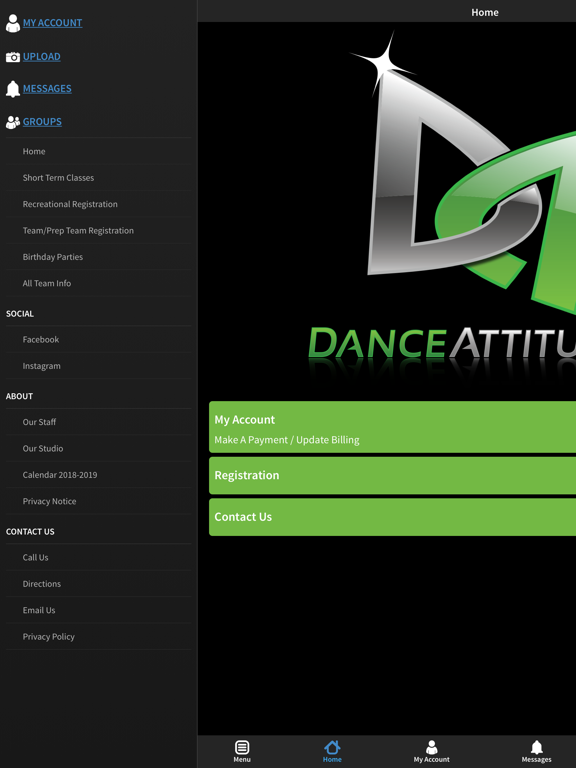Select Call Us
Viewport: 576px width, 768px height.
(98, 557)
